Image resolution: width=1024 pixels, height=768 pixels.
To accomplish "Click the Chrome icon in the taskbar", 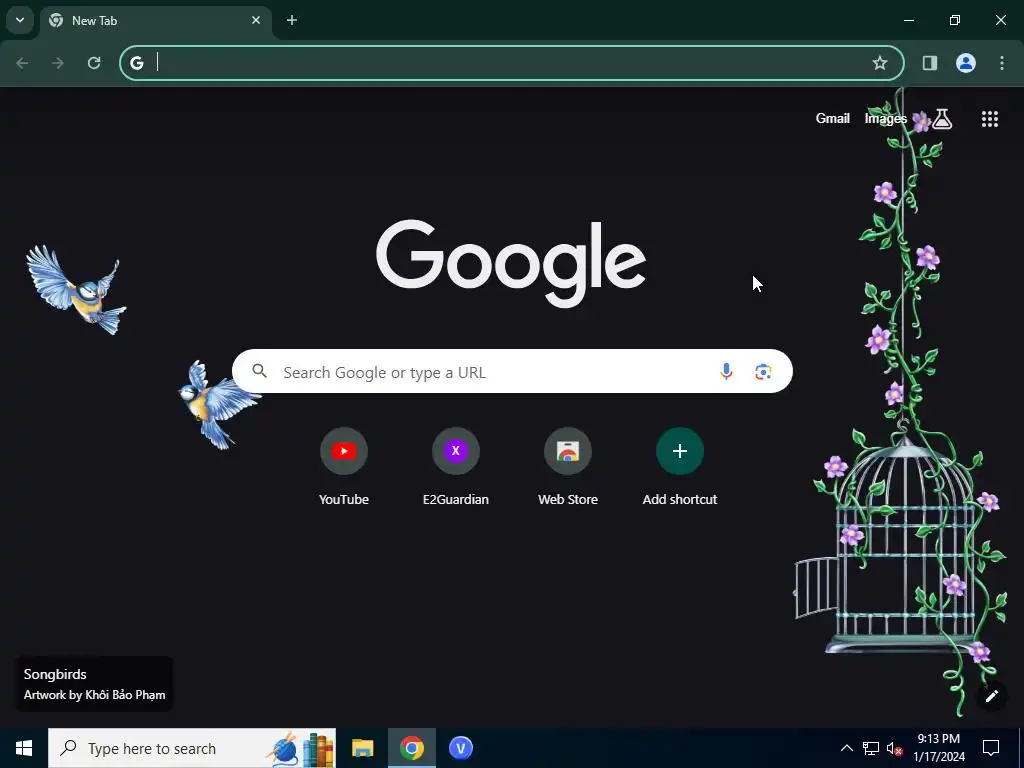I will pyautogui.click(x=411, y=748).
